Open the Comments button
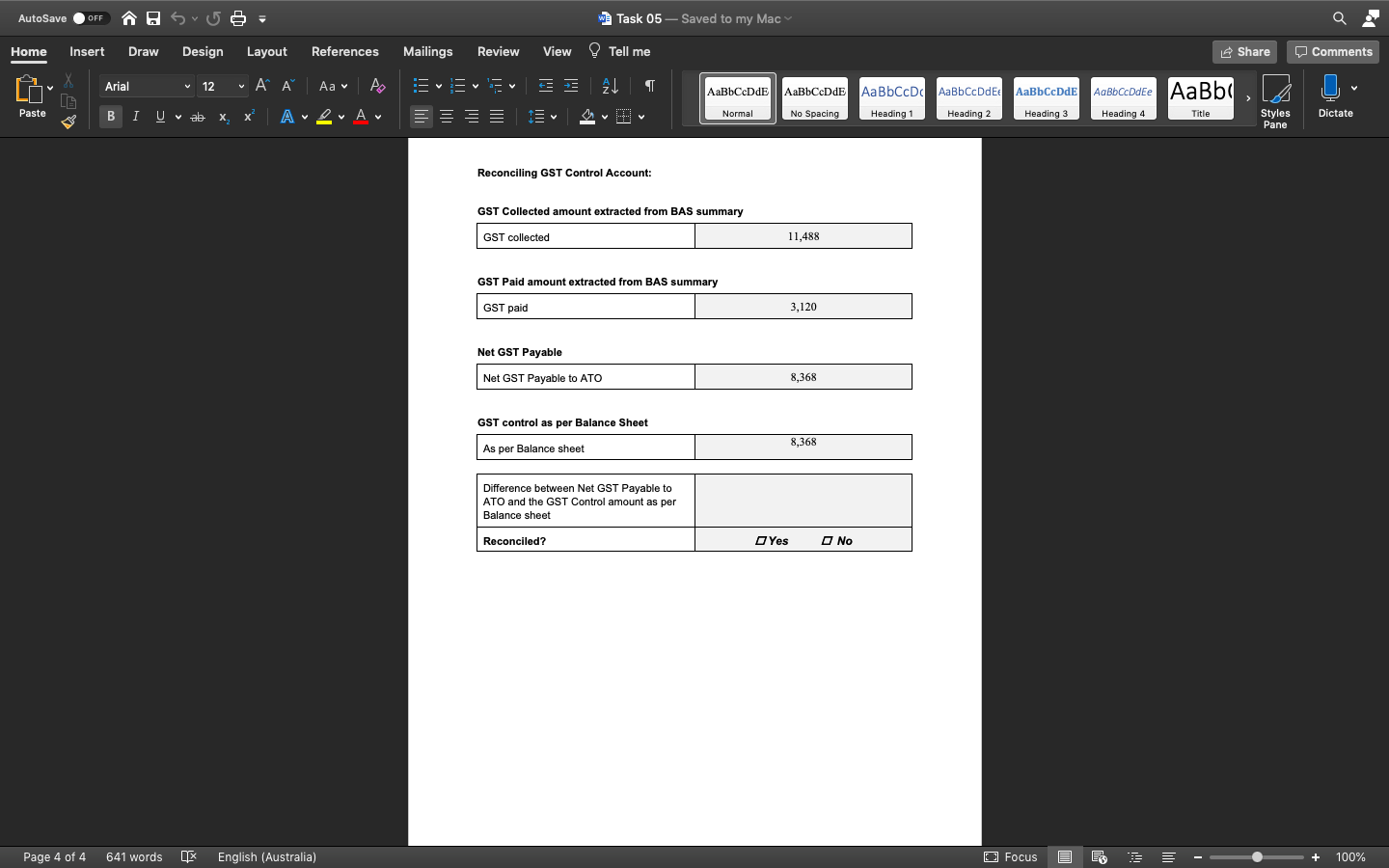The width and height of the screenshot is (1389, 868). (1333, 52)
